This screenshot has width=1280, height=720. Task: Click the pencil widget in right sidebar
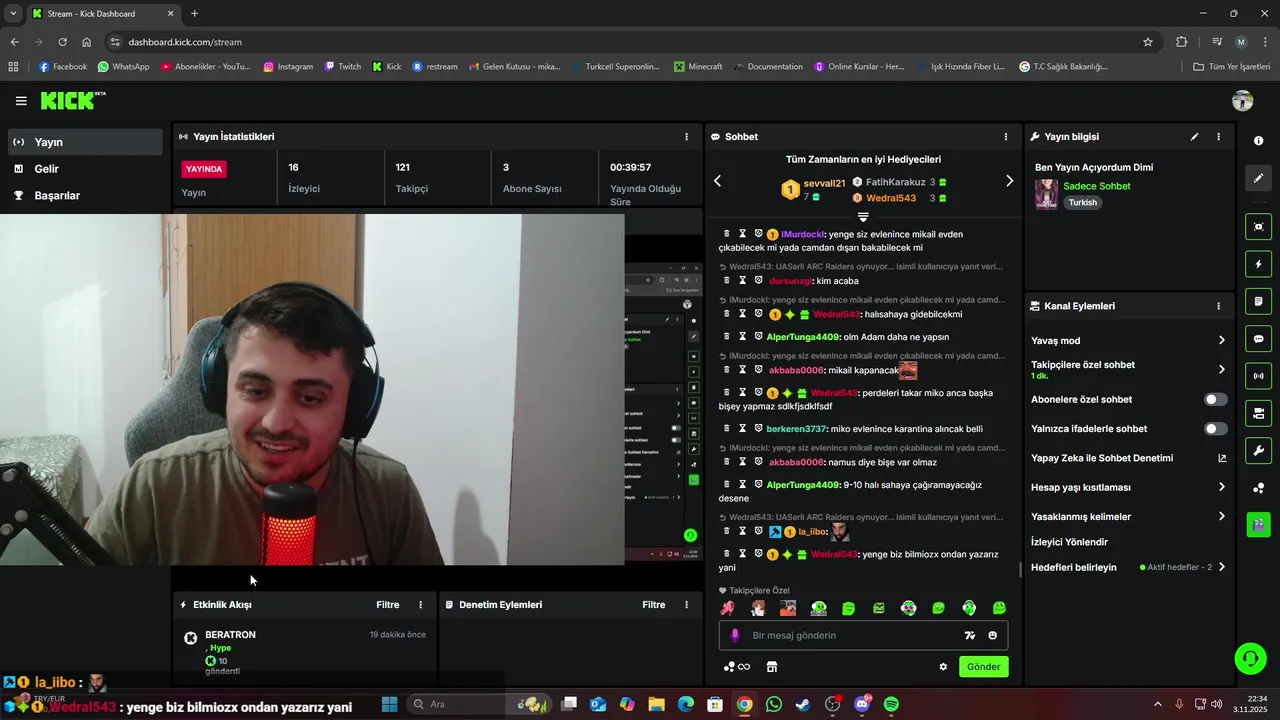(1258, 178)
